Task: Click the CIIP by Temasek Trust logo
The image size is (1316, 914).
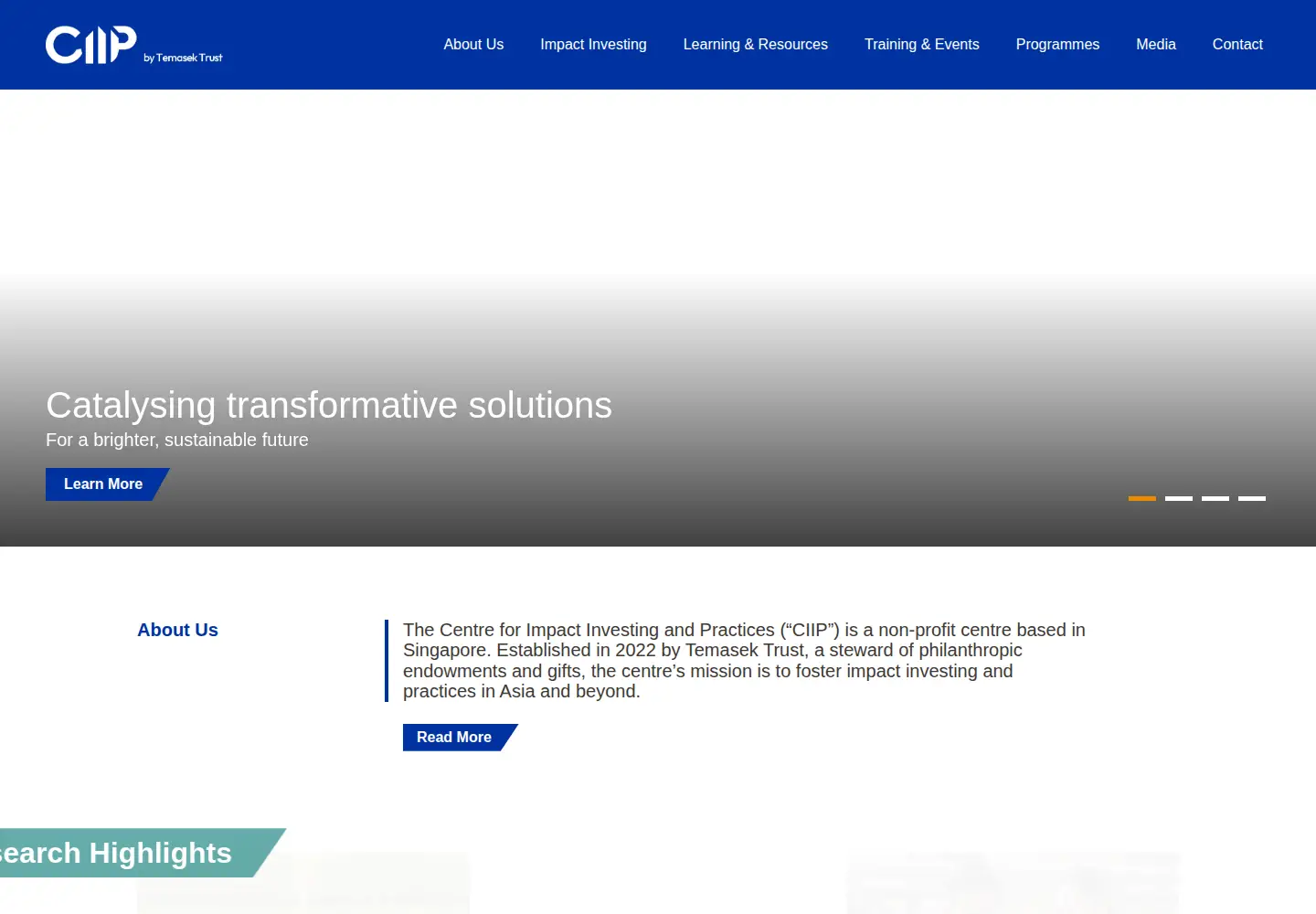Action: 134,45
